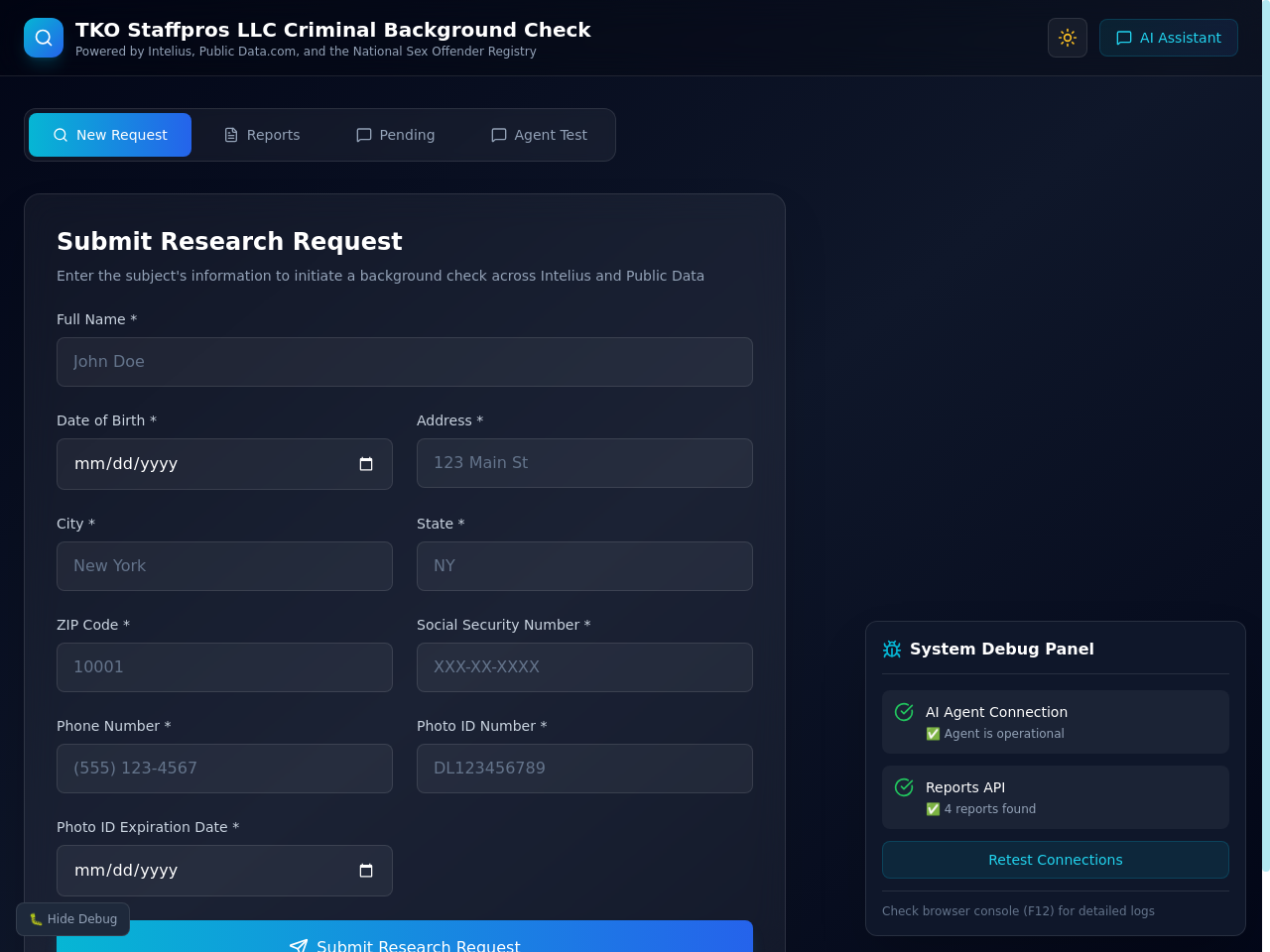Toggle light theme with the sun icon

1068,38
